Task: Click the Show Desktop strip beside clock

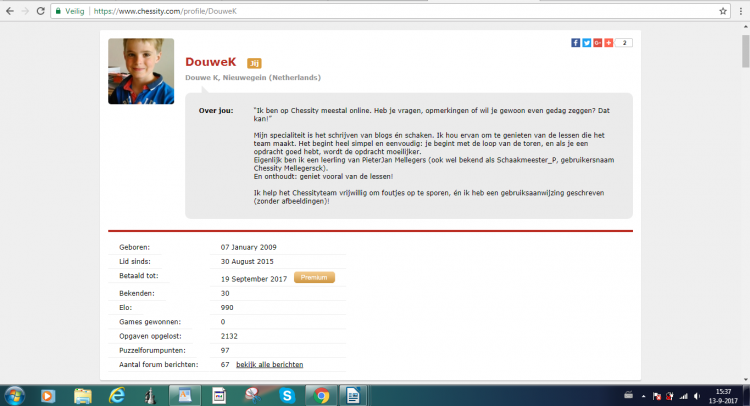Action: [747, 396]
